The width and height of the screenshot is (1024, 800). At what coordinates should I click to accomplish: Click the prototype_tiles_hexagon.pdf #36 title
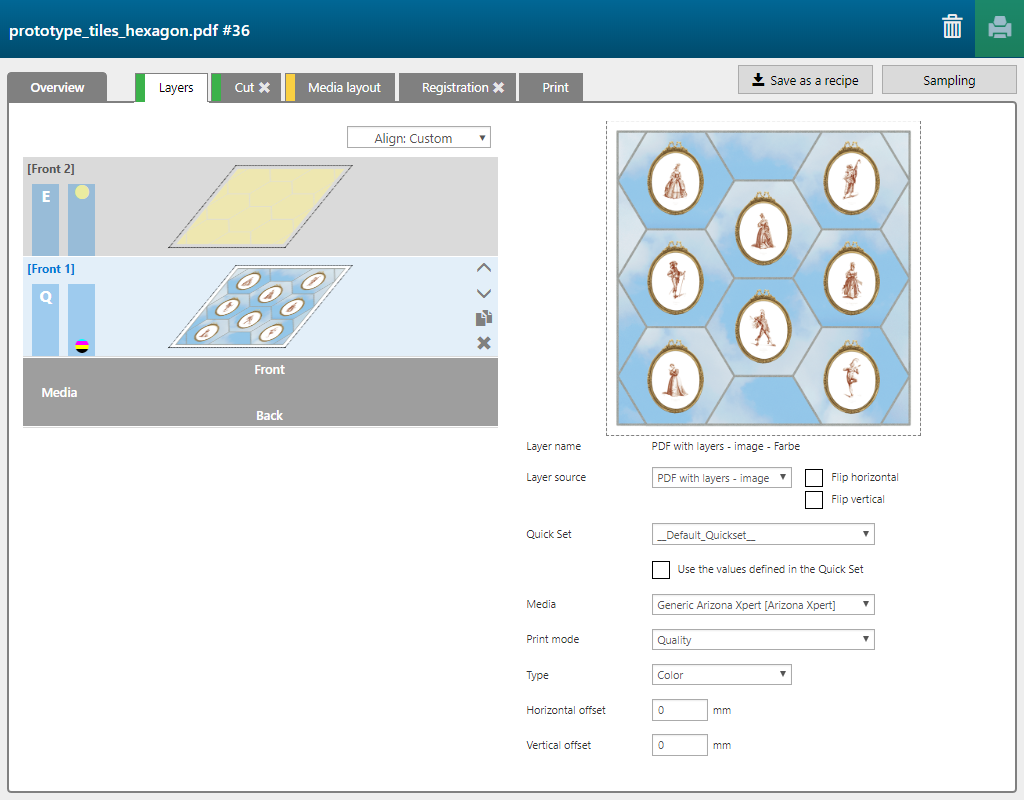[129, 31]
